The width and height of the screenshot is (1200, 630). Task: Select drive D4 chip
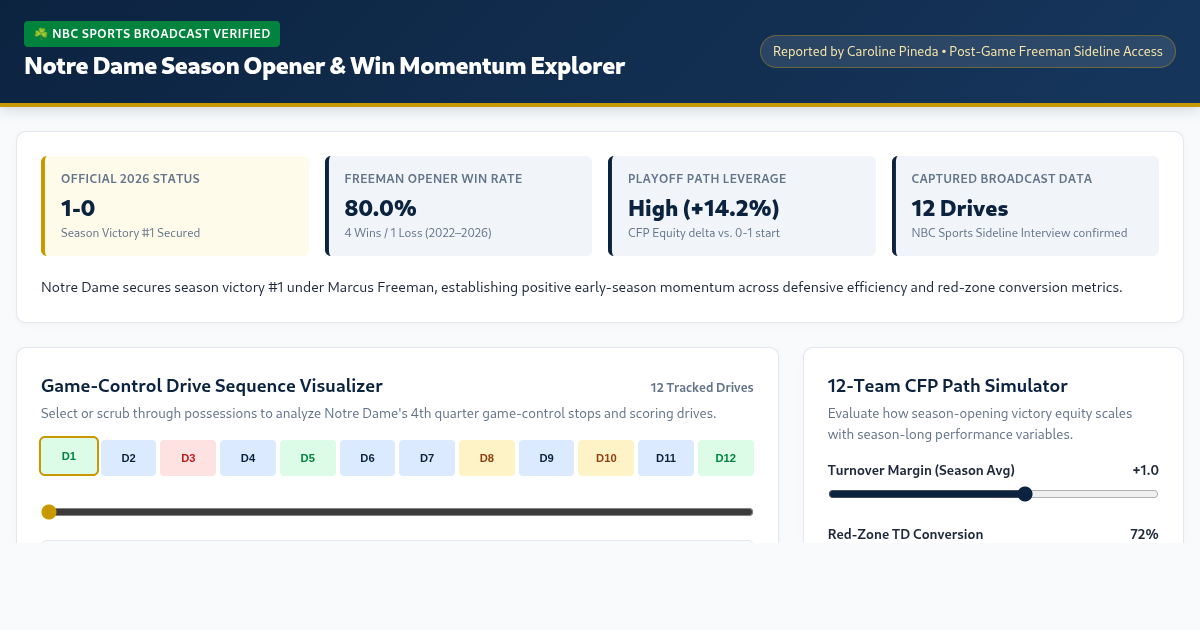(x=248, y=458)
